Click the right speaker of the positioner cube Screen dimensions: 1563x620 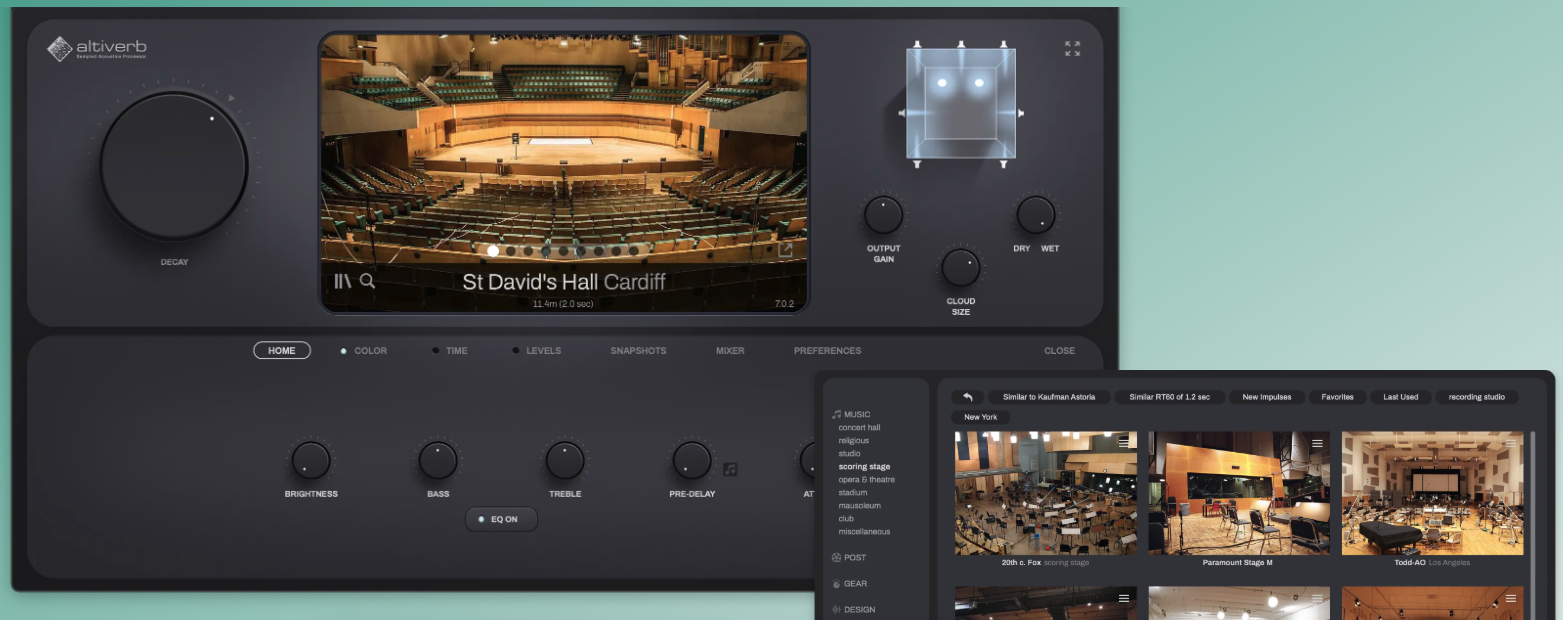point(1021,113)
